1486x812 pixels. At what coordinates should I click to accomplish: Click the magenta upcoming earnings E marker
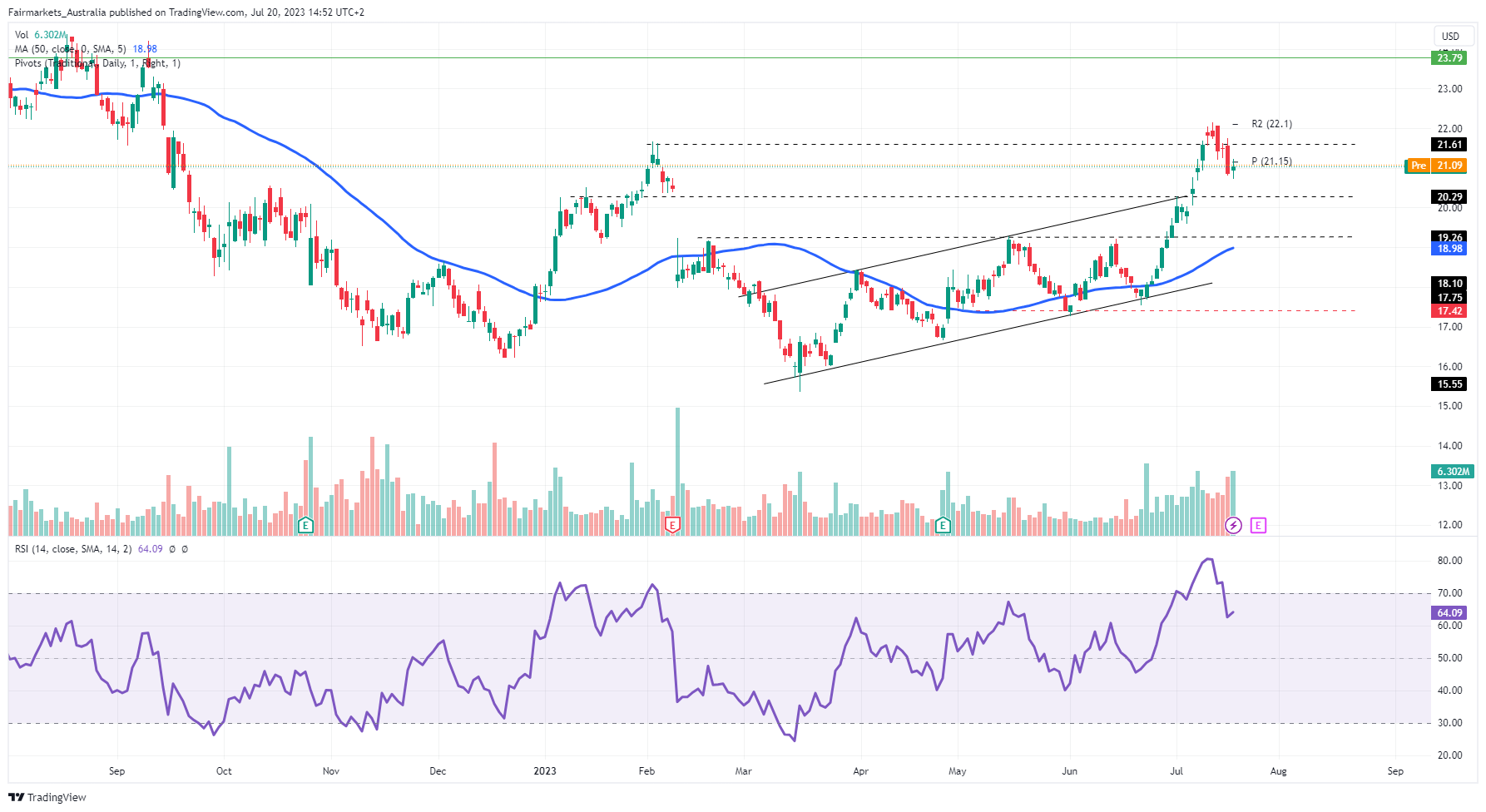(1258, 525)
